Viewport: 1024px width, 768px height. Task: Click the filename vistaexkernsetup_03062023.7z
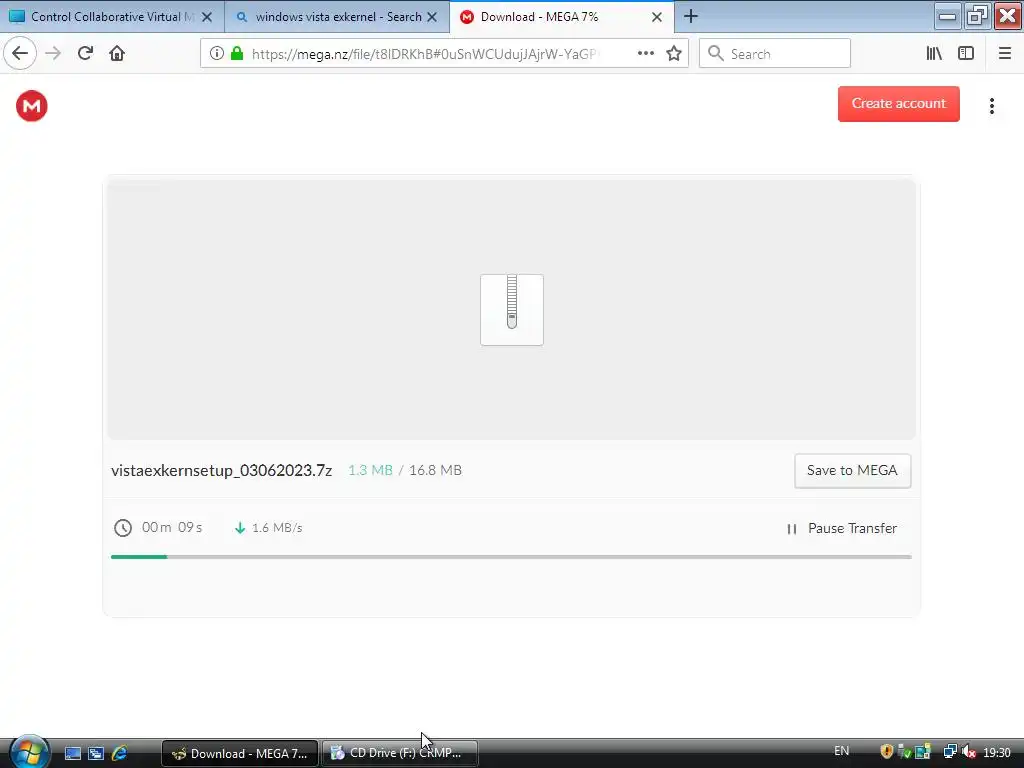221,470
